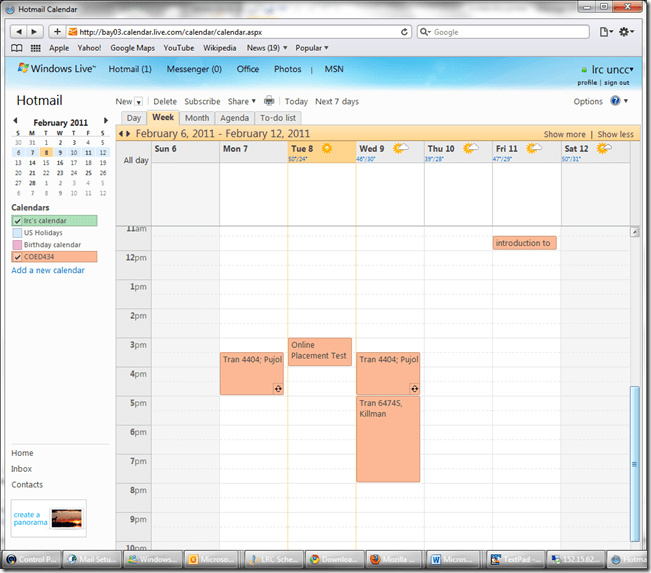Image resolution: width=651 pixels, height=573 pixels.
Task: Go back with the browser back arrow
Action: click(x=18, y=32)
